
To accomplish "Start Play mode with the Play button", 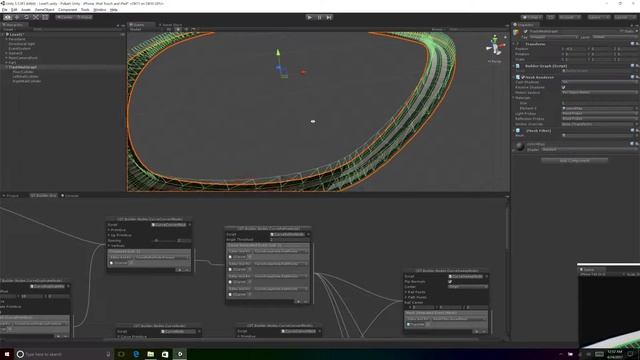I will pos(309,17).
